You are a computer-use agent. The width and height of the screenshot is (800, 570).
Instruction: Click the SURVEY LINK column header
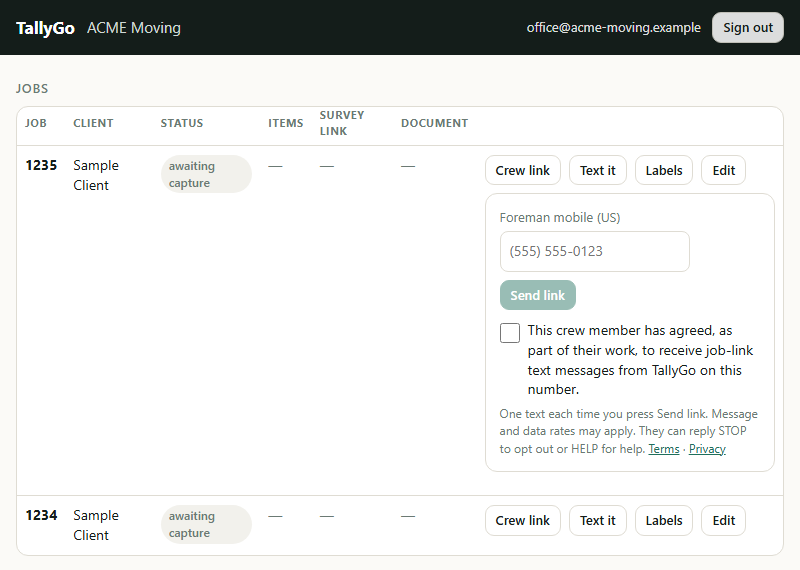pos(342,123)
